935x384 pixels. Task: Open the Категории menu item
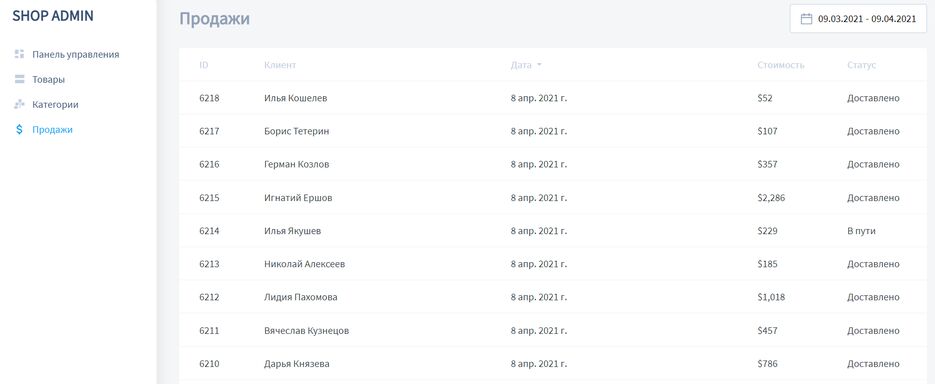click(55, 104)
